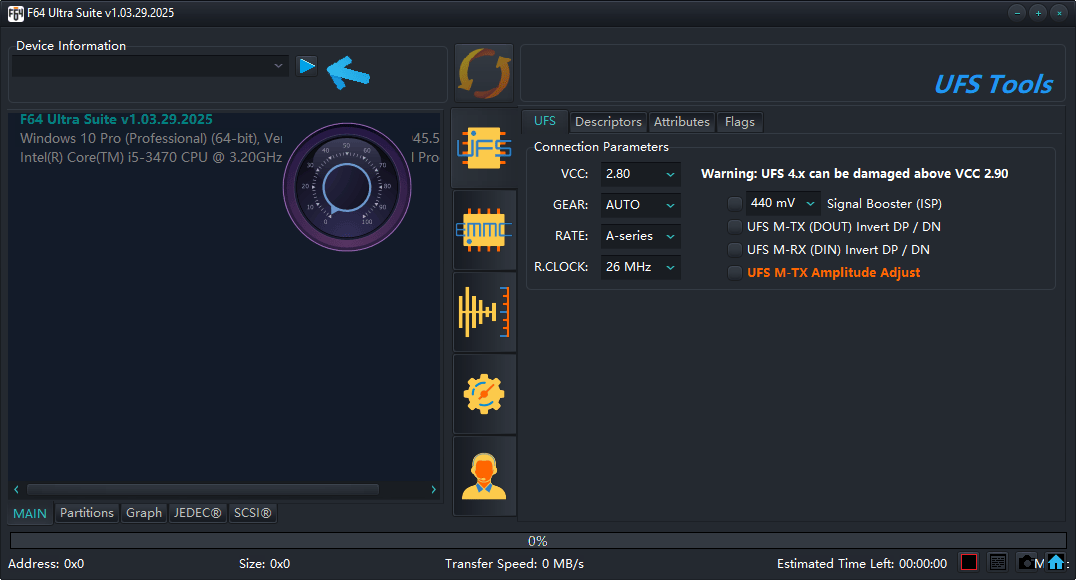Click the progress bar showing 0%
The height and width of the screenshot is (580, 1076).
click(x=538, y=540)
